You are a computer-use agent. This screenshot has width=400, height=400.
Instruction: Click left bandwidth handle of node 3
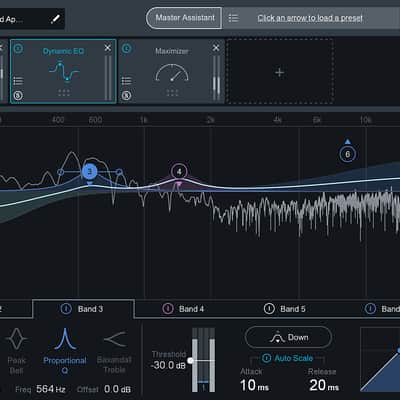[60, 172]
